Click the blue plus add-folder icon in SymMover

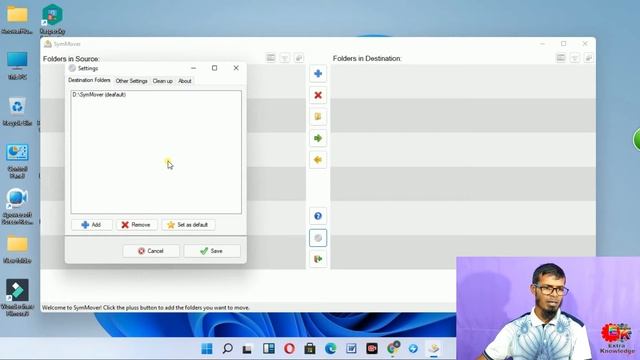tap(318, 74)
